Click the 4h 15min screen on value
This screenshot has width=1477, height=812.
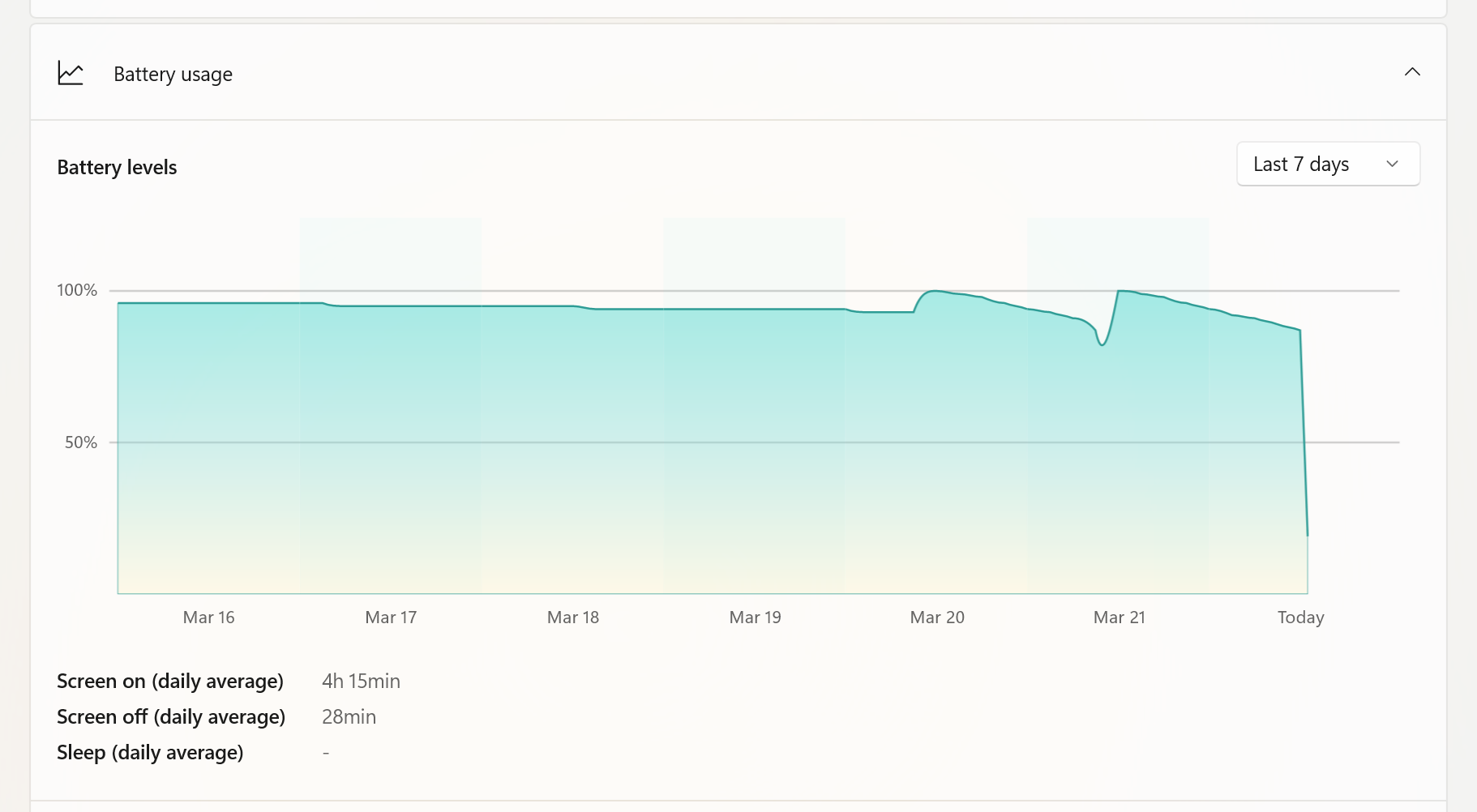tap(361, 682)
